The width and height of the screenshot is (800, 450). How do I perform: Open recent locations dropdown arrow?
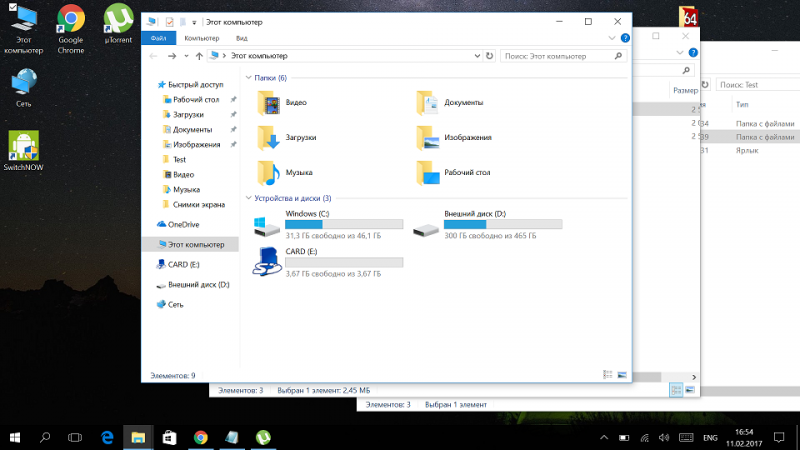(186, 56)
